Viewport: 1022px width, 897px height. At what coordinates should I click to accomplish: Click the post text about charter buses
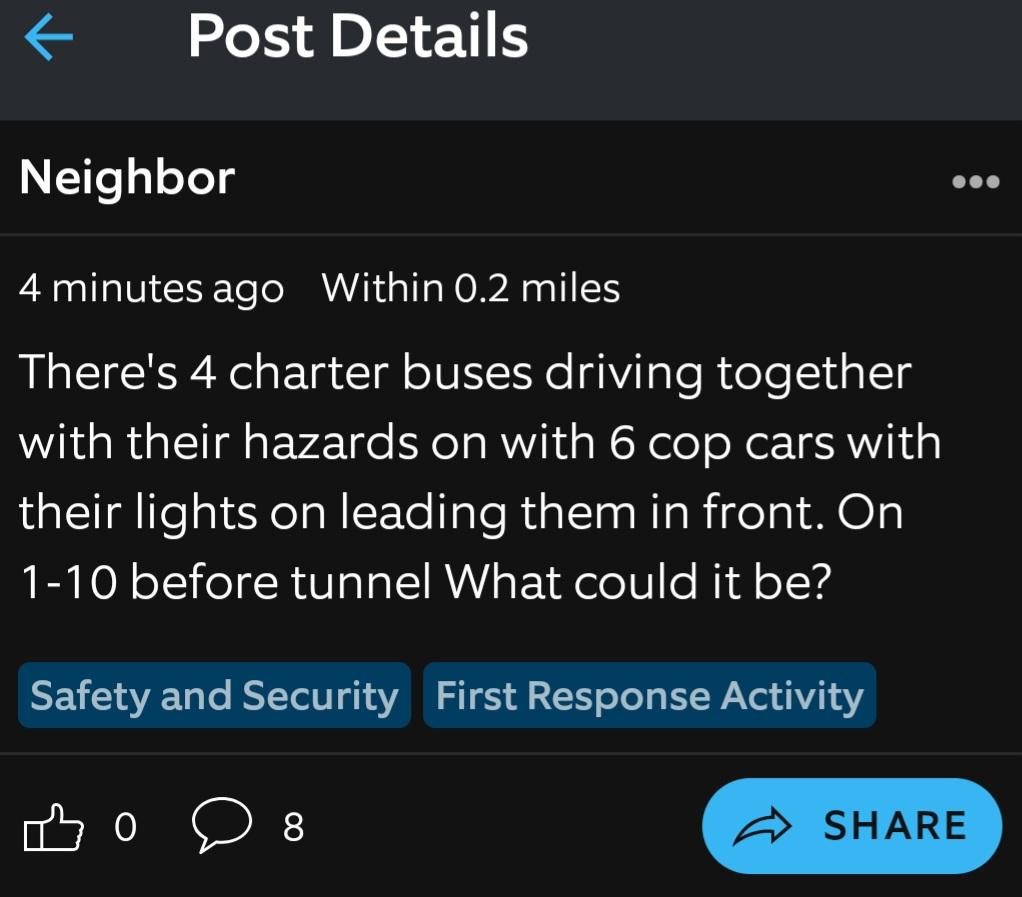pos(480,477)
